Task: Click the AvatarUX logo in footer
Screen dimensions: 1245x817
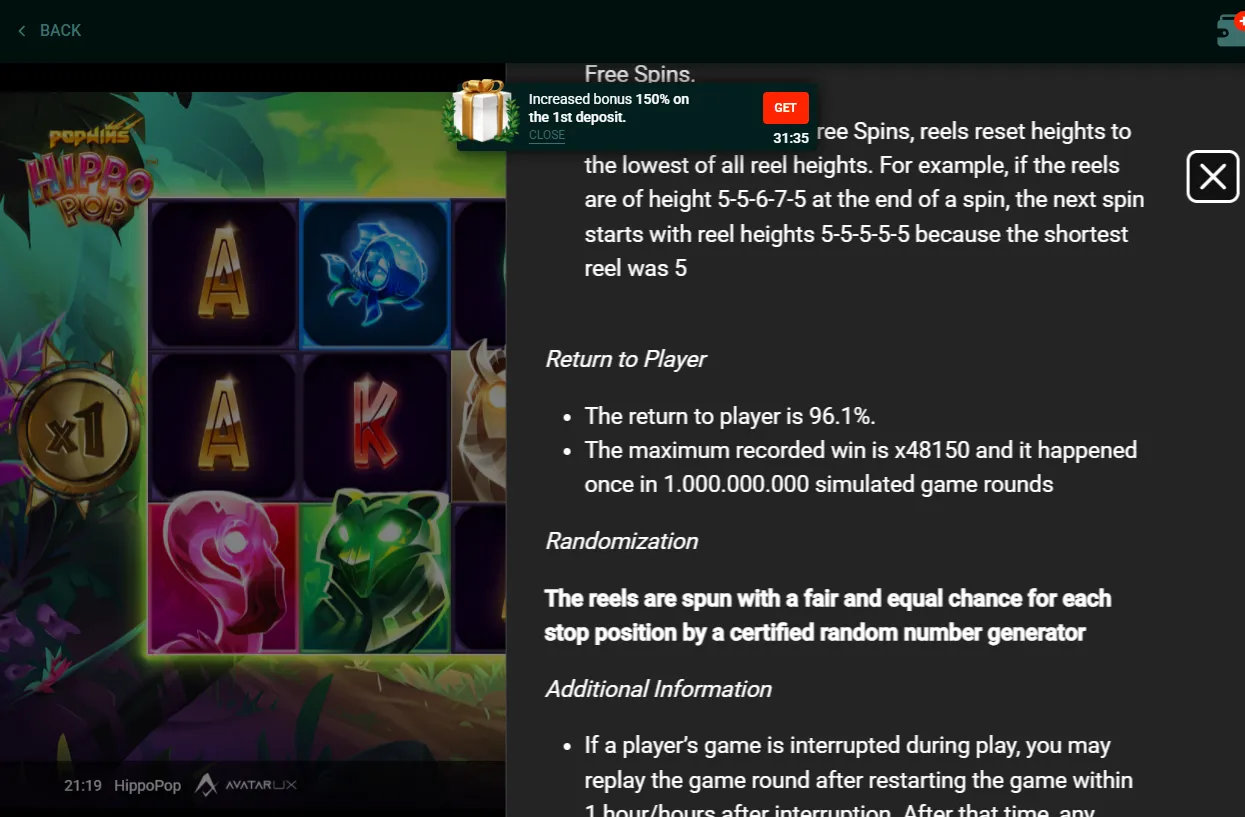Action: 245,785
